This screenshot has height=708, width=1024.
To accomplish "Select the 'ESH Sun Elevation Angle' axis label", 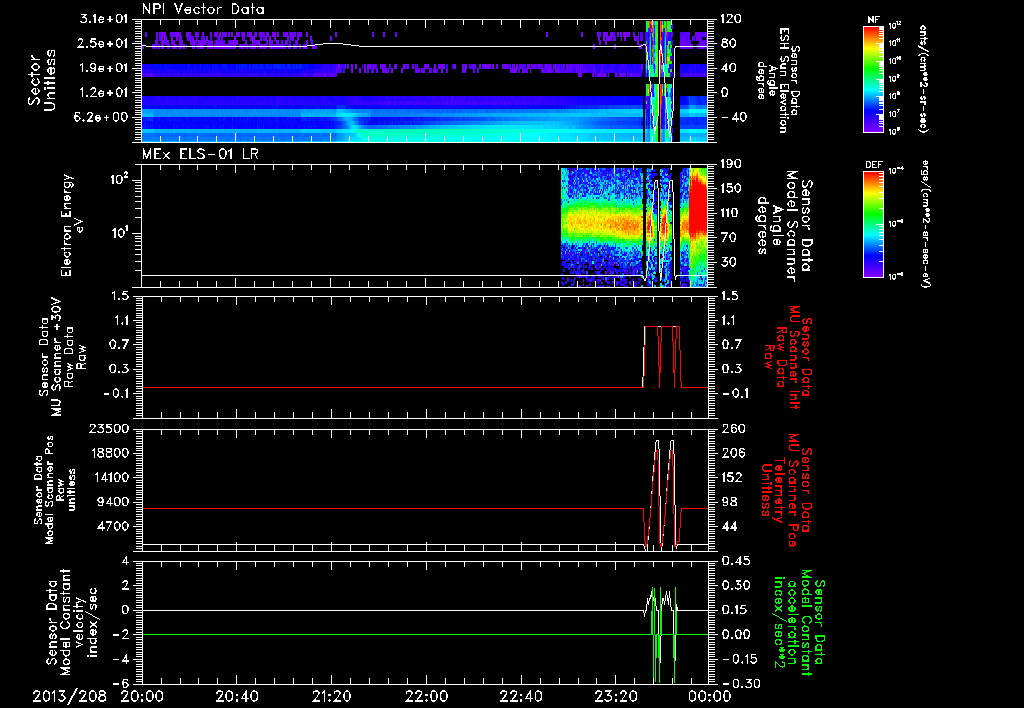I will pos(777,80).
